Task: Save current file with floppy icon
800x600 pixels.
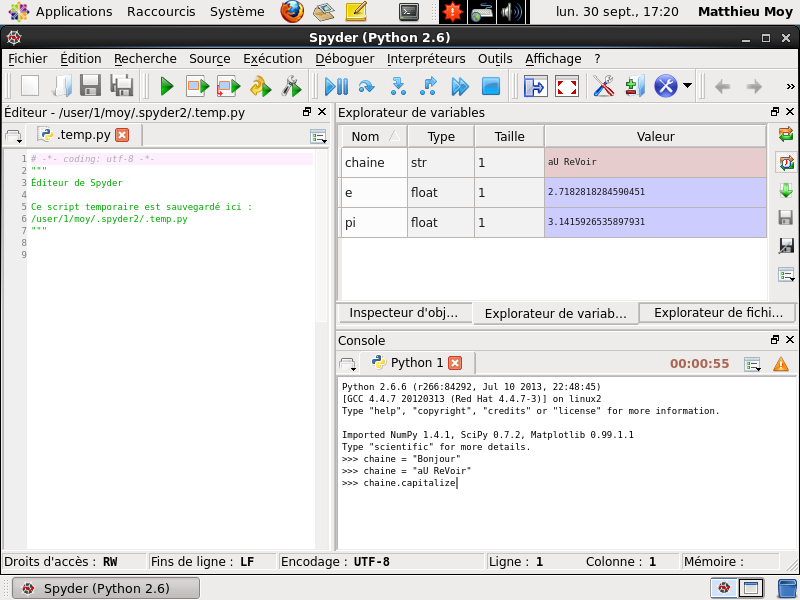Action: (90, 86)
